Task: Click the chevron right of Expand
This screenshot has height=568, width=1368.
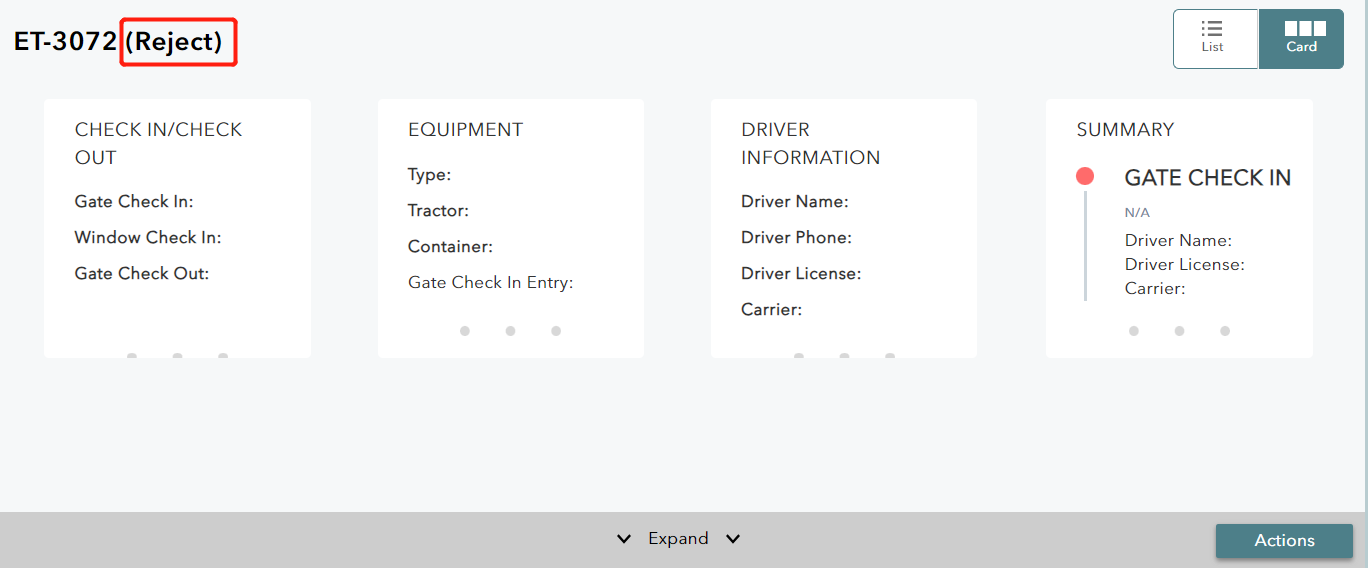Action: (x=733, y=539)
